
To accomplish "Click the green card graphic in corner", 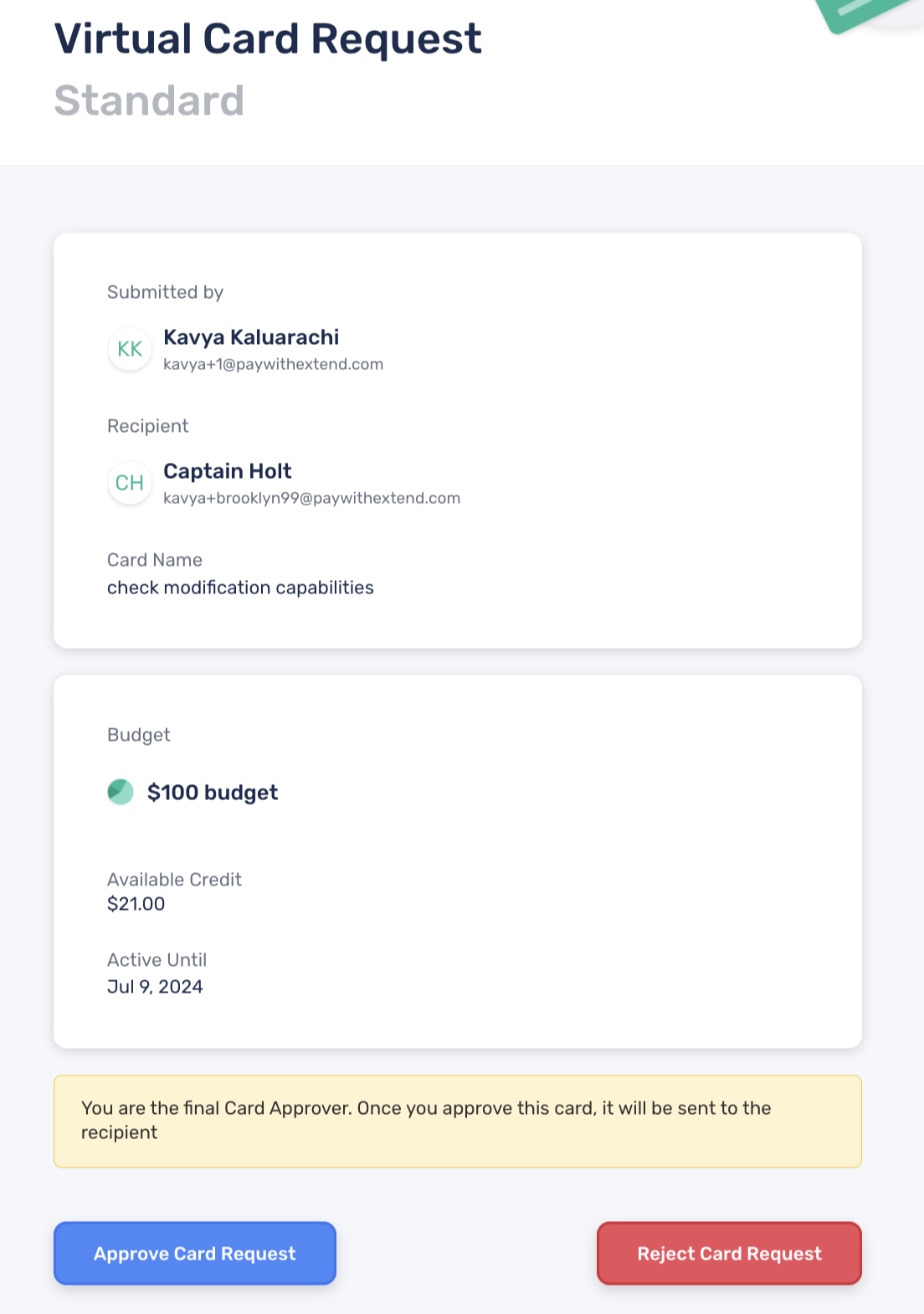I will pos(866,13).
